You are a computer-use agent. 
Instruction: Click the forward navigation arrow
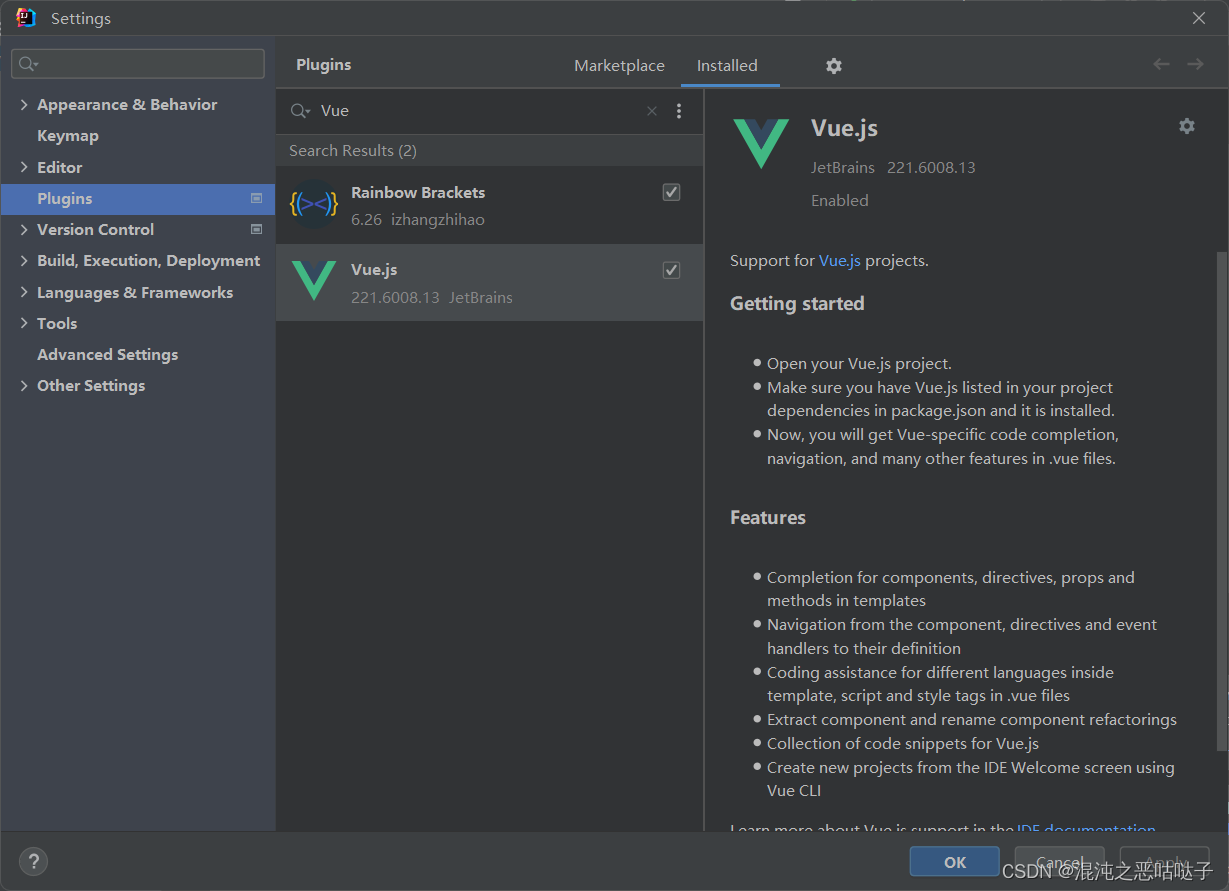(1195, 64)
